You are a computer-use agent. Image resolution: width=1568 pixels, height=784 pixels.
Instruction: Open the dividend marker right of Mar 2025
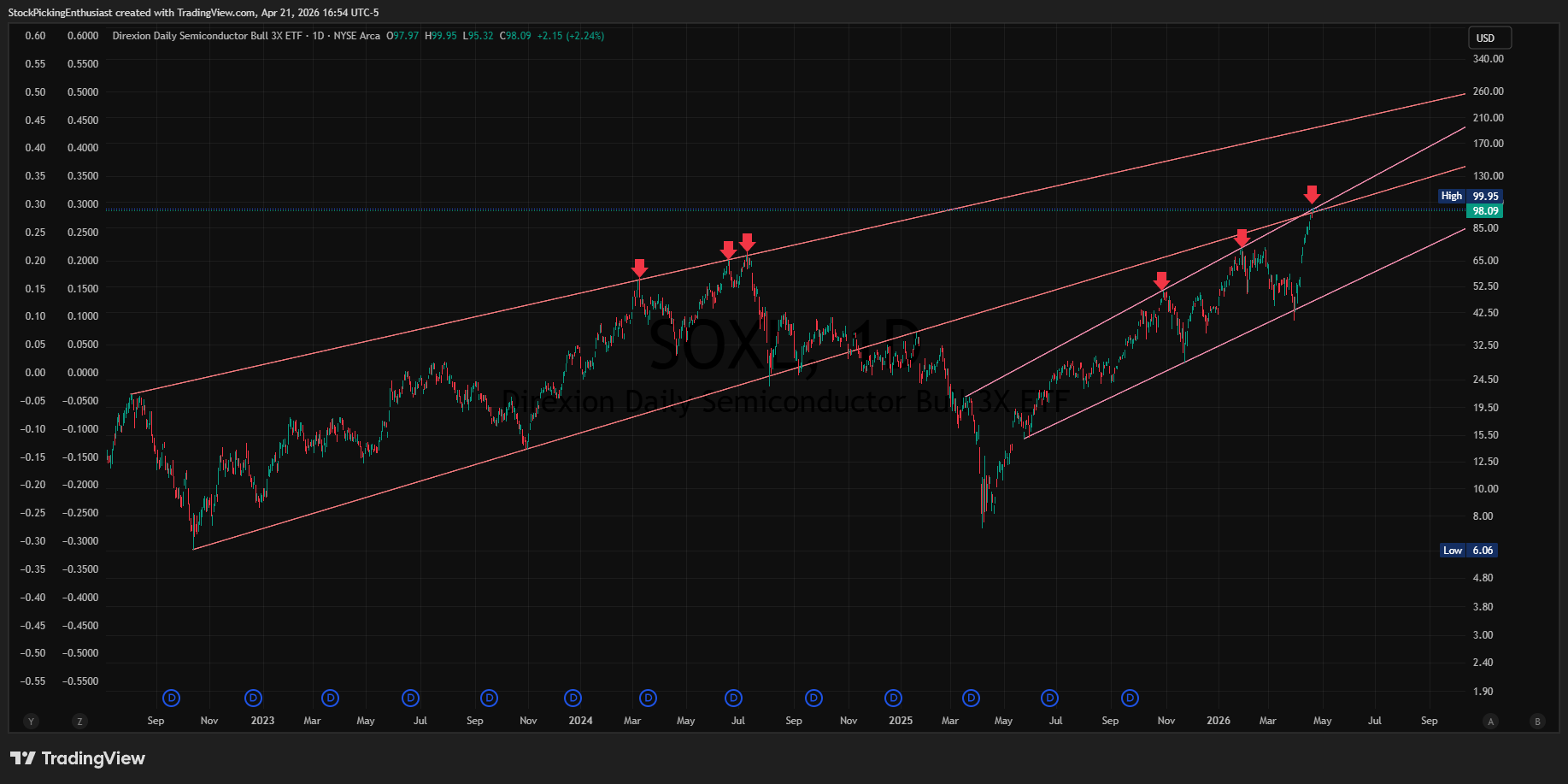click(972, 699)
